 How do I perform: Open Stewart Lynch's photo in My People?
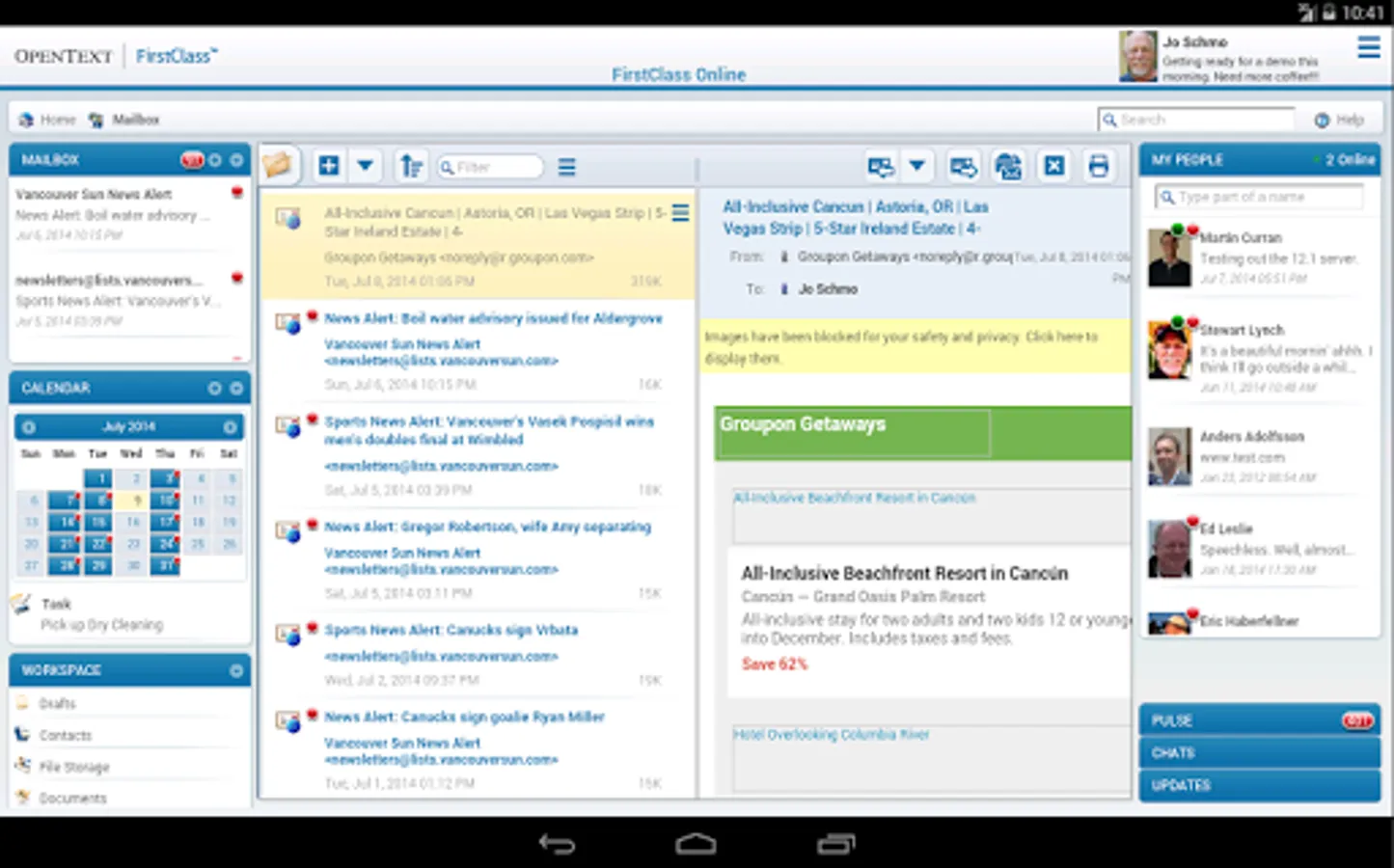[x=1169, y=350]
